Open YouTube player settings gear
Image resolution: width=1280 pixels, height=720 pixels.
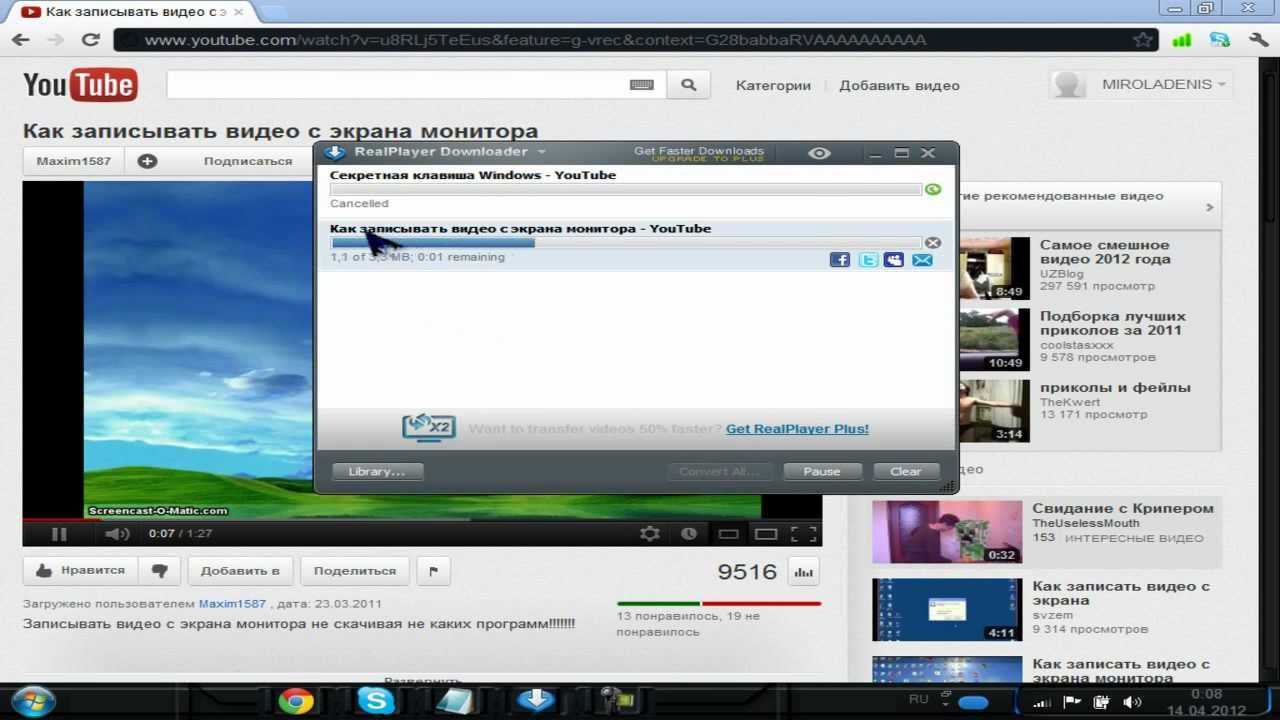(650, 534)
